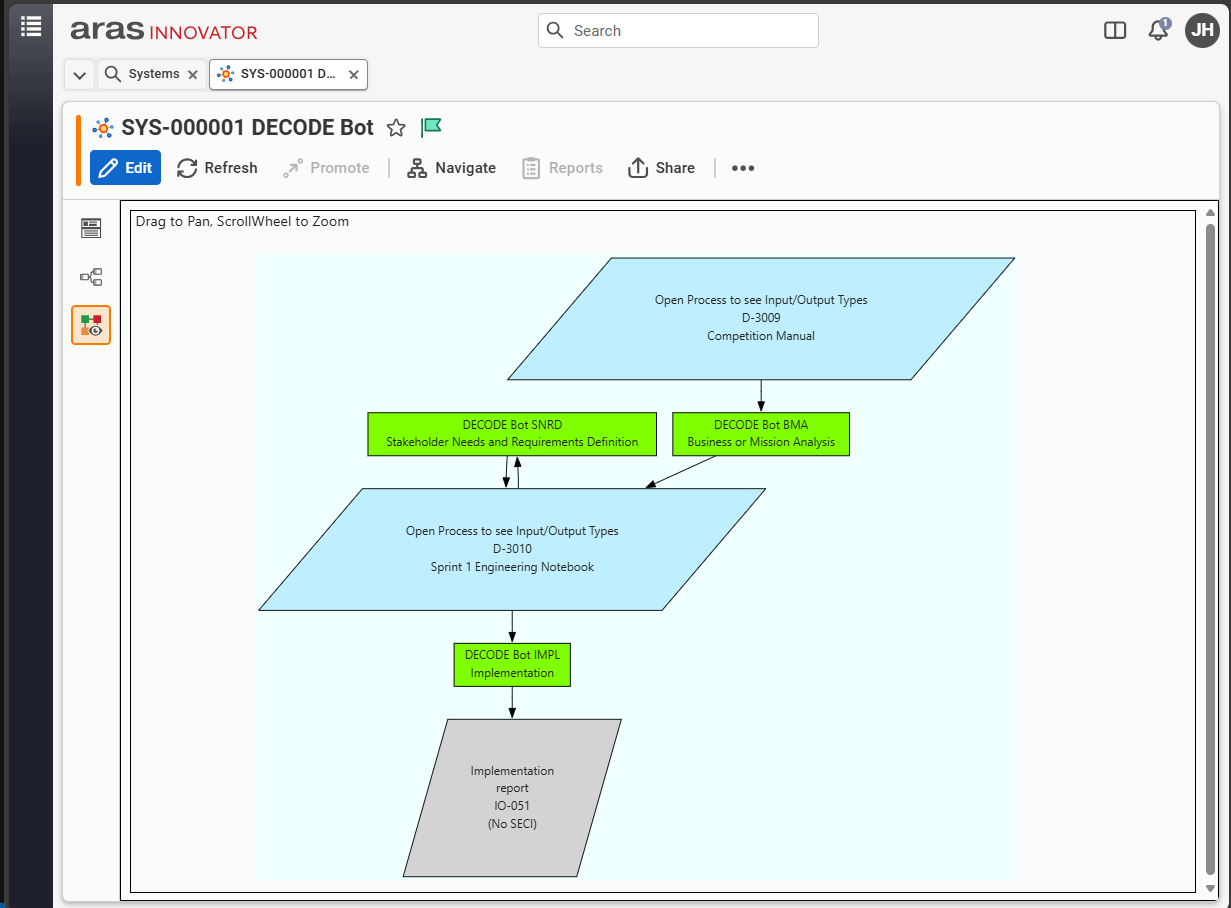Open the form view sidebar icon
Viewport: 1231px width, 908px height.
coord(91,229)
